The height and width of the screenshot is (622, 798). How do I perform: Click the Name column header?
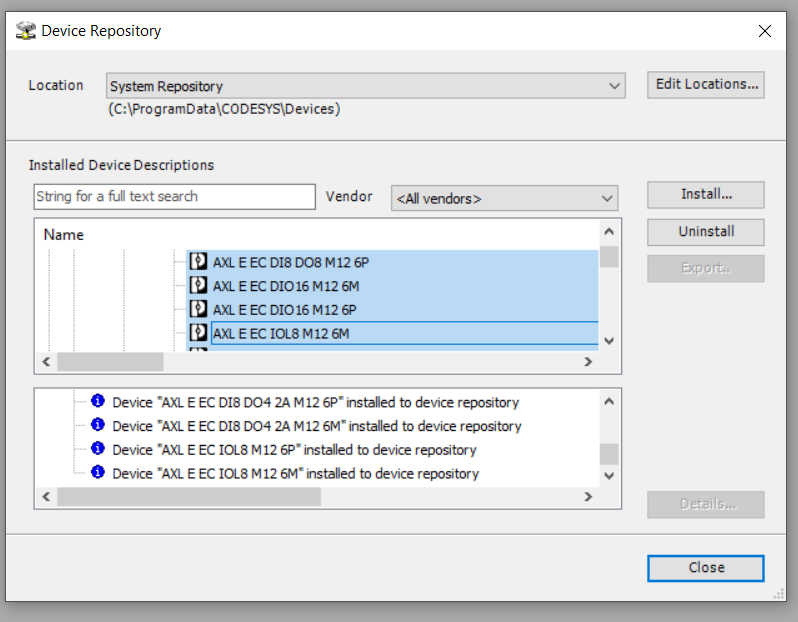[64, 235]
